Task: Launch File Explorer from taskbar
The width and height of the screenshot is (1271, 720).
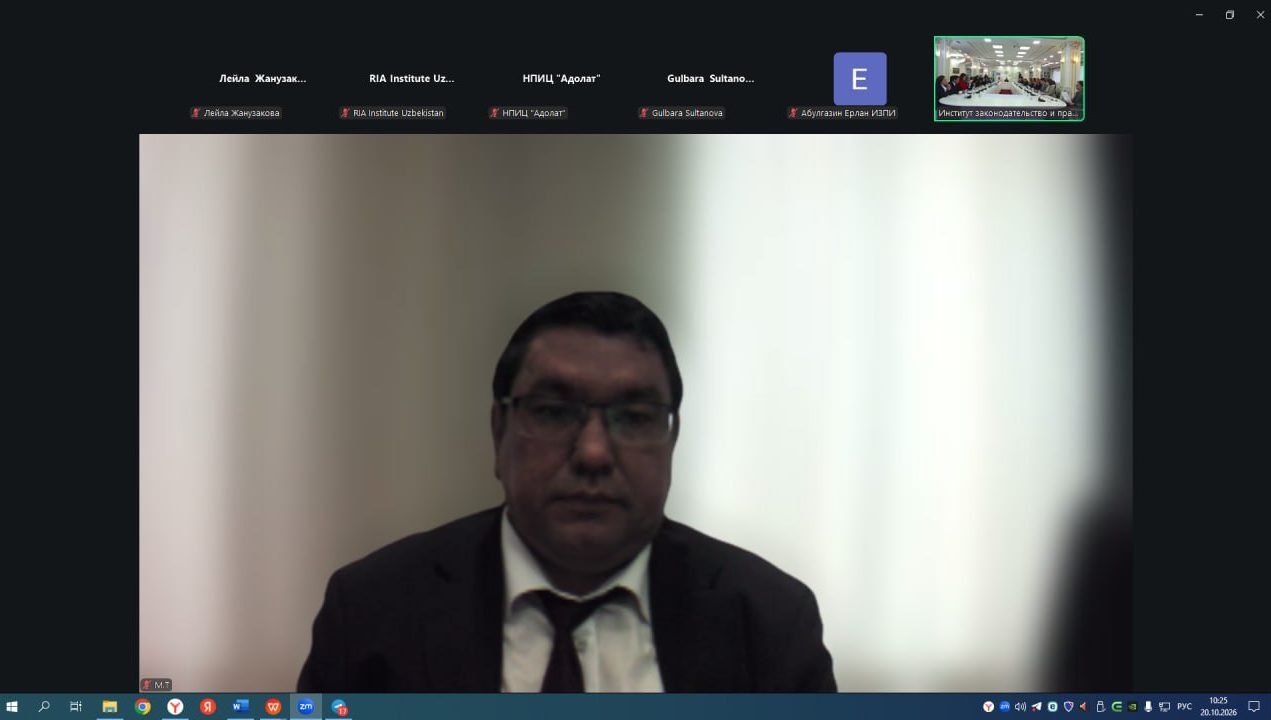Action: click(x=110, y=706)
